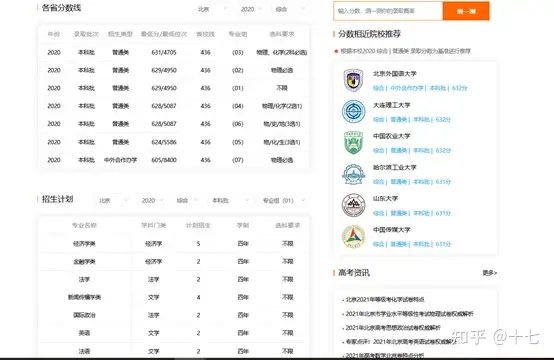Screen dimensions: 554x360
Task: Click the Shandong University logo
Action: click(353, 205)
